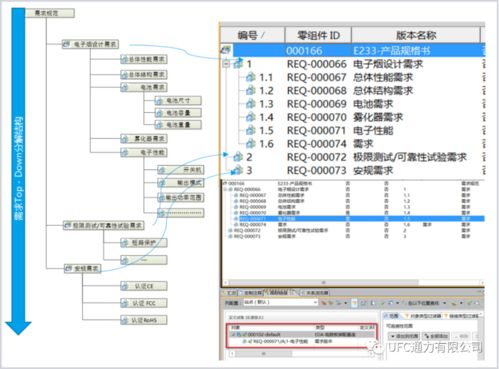
Task: Collapse the REQ-000066 node in the large tree
Action: (226, 64)
